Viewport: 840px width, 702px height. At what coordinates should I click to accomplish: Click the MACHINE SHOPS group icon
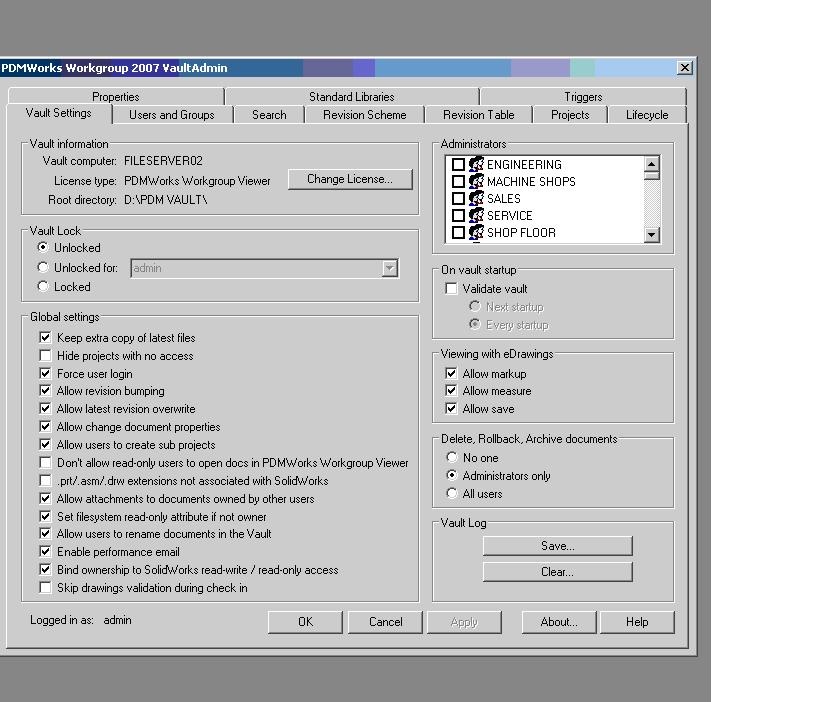[476, 181]
